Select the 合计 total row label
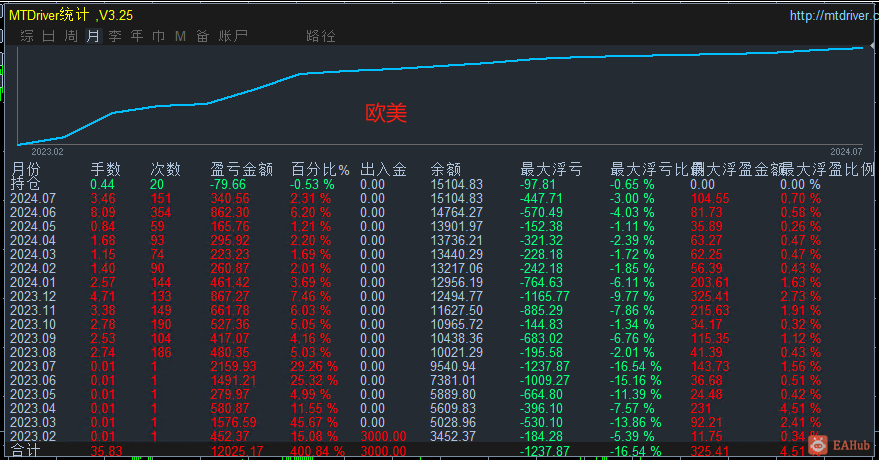879x460 pixels. tap(25, 450)
